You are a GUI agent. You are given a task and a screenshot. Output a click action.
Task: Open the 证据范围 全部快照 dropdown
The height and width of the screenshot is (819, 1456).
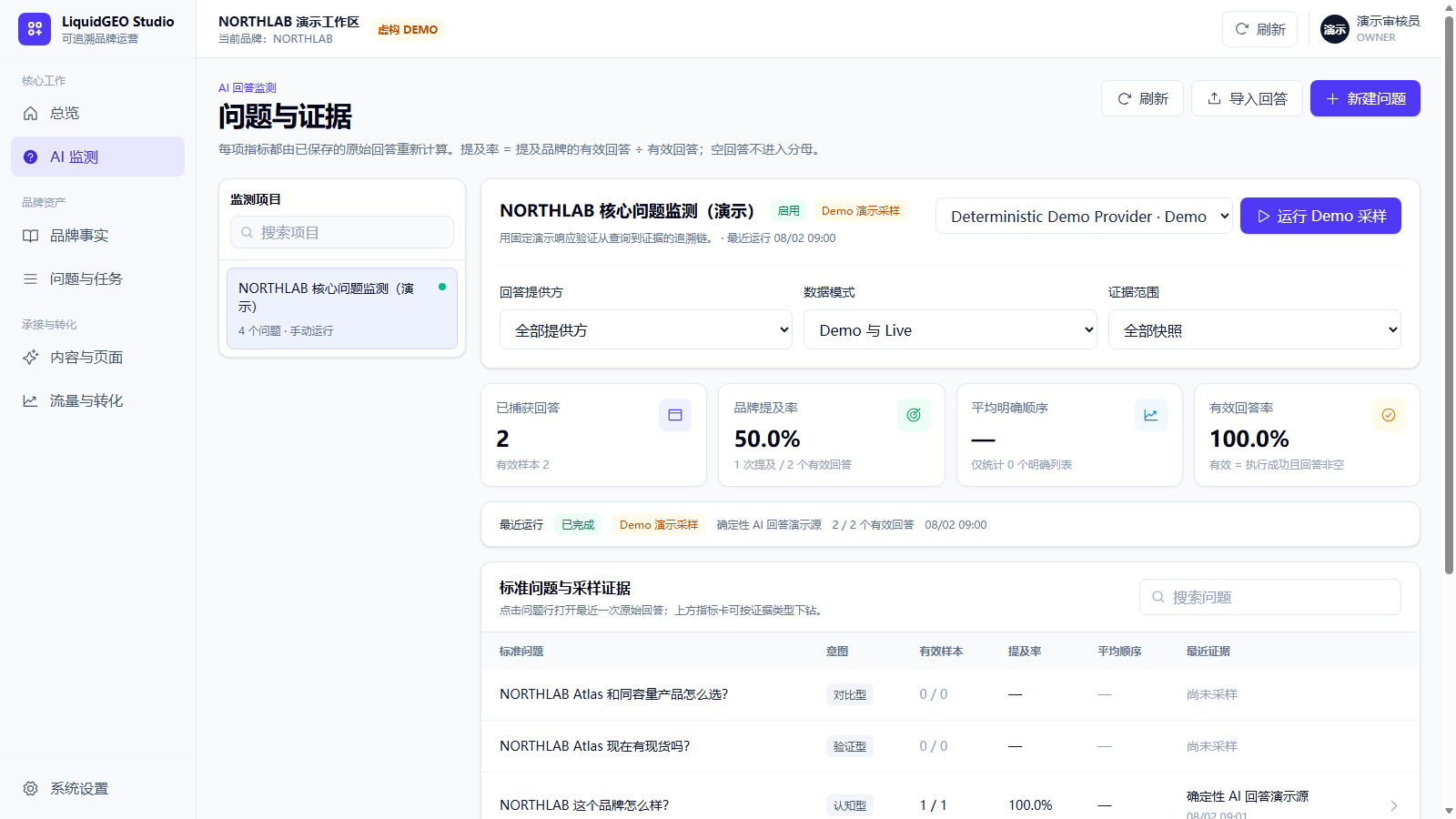pyautogui.click(x=1255, y=329)
